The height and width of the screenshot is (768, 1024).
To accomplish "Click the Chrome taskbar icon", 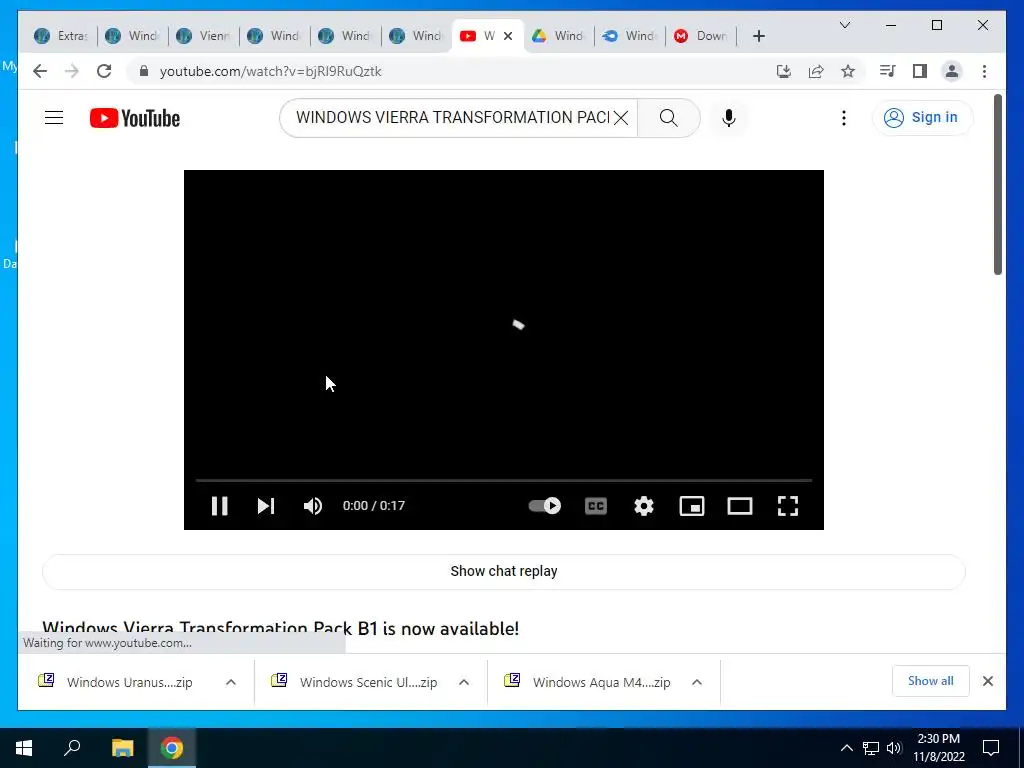I will tap(172, 748).
